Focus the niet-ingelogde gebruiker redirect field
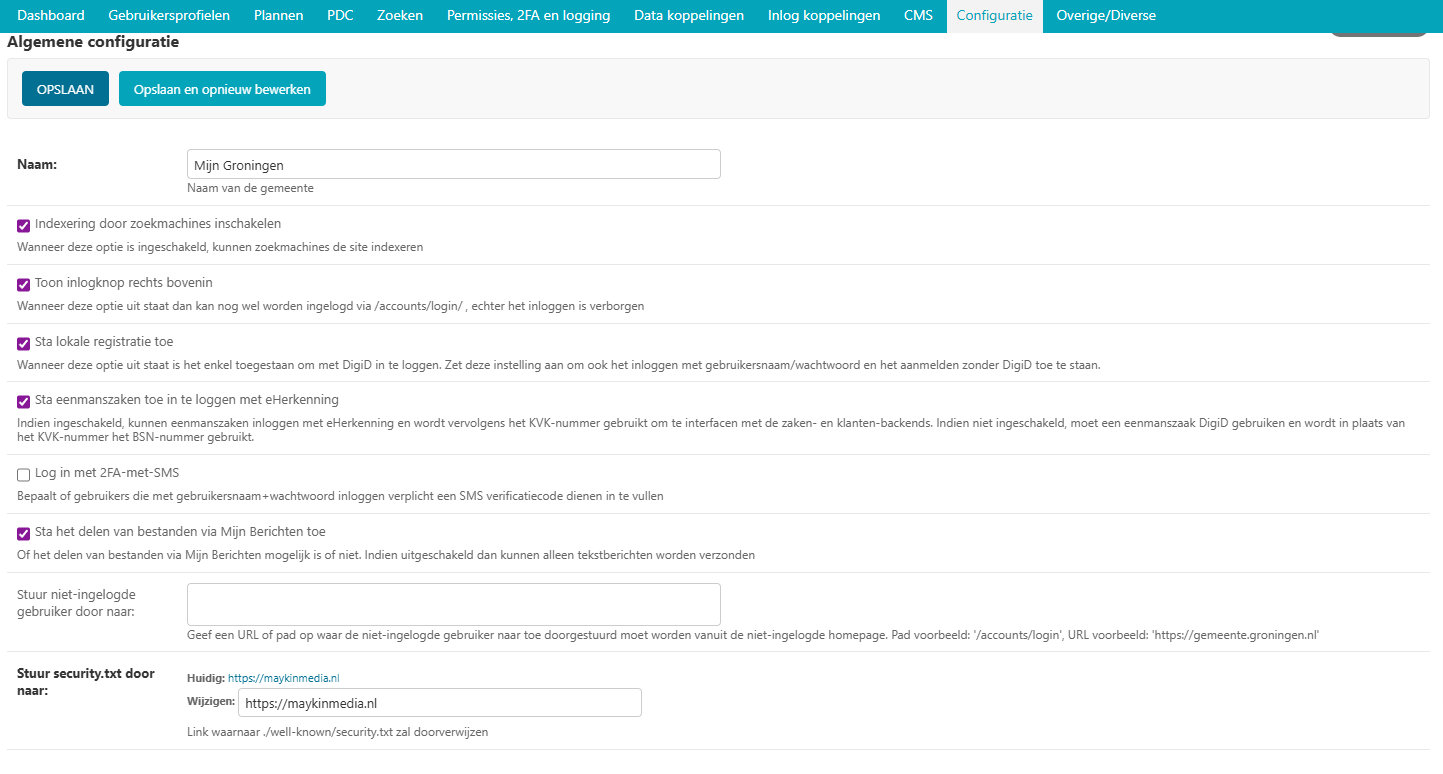This screenshot has height=774, width=1443. [453, 604]
